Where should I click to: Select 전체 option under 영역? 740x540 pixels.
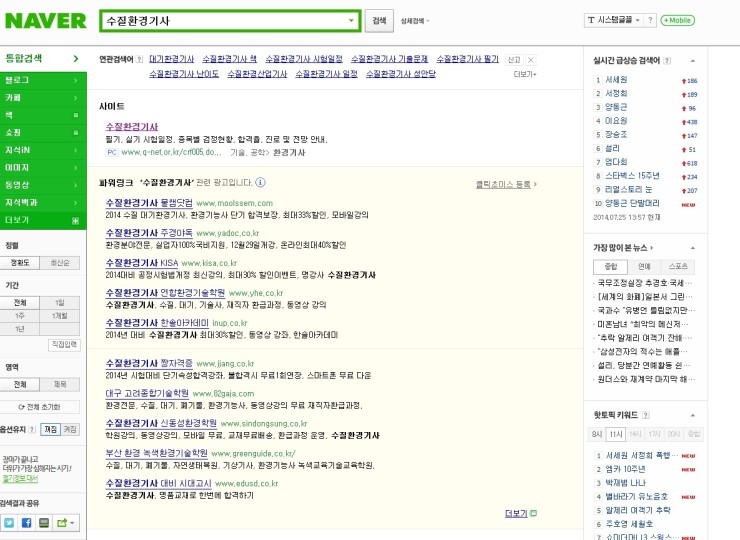(20, 385)
